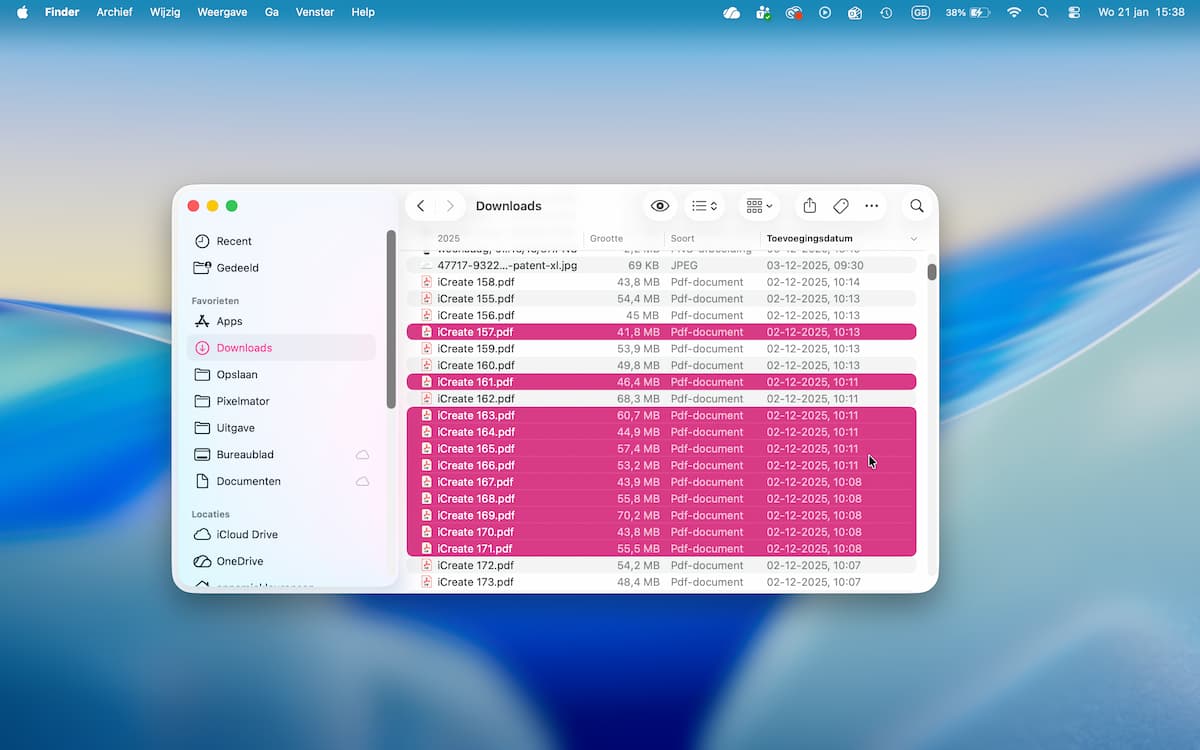Open the Share icon in toolbar

pos(810,206)
